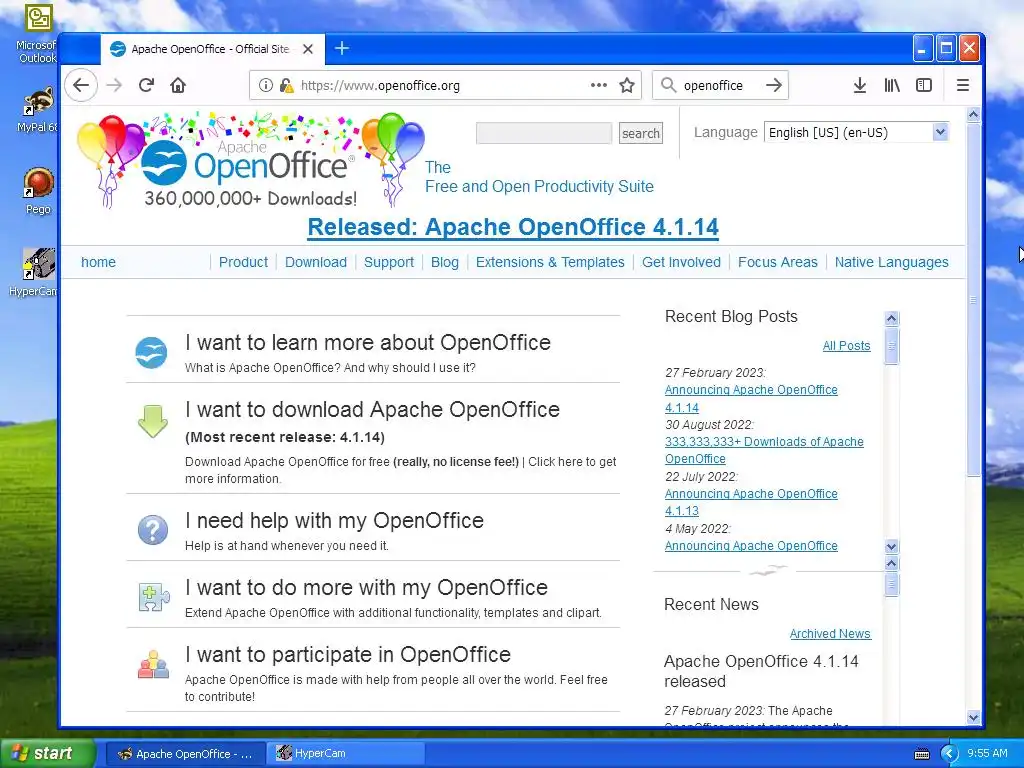
Task: Click the blue seagull learn-more icon
Action: [152, 353]
